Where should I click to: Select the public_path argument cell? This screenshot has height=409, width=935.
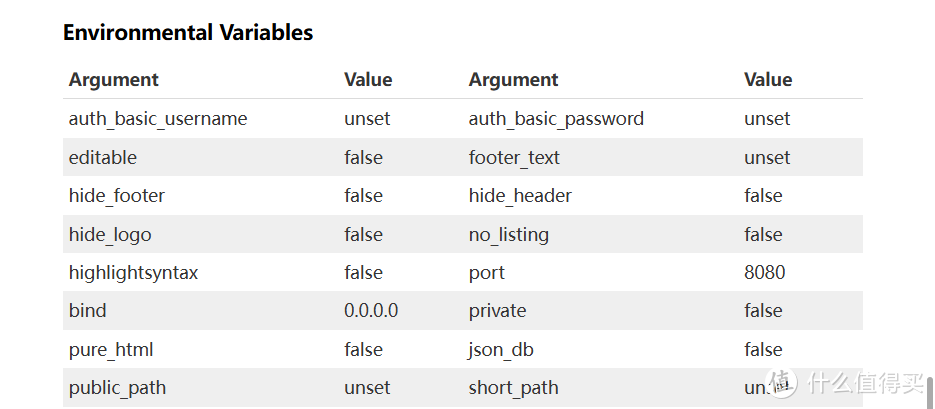(x=117, y=388)
